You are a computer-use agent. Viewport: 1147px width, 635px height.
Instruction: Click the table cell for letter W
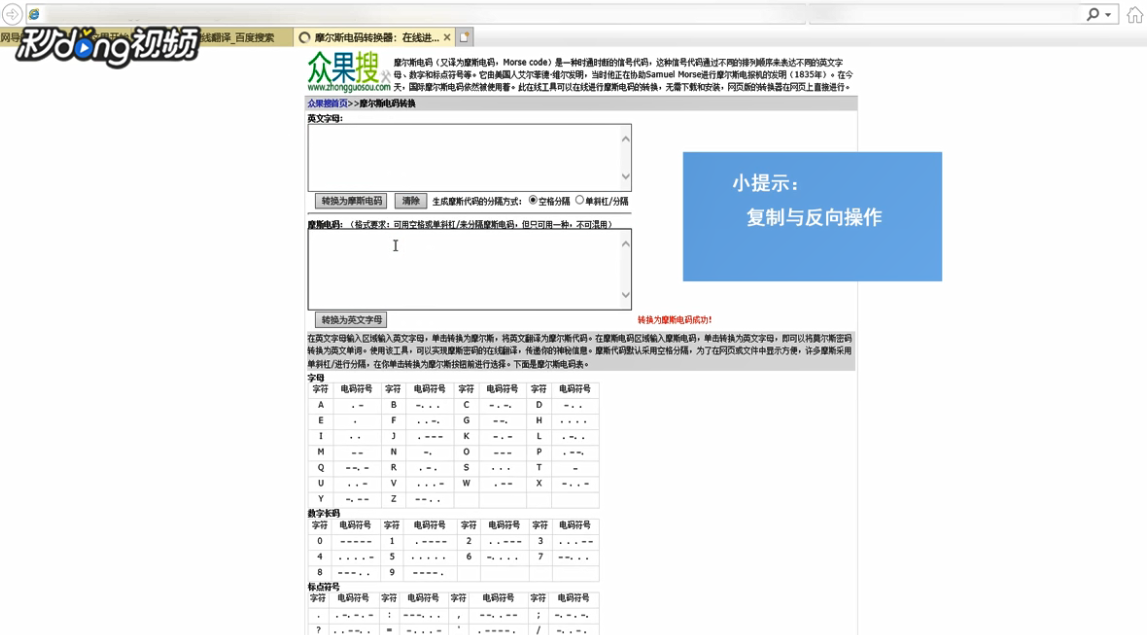pyautogui.click(x=466, y=484)
